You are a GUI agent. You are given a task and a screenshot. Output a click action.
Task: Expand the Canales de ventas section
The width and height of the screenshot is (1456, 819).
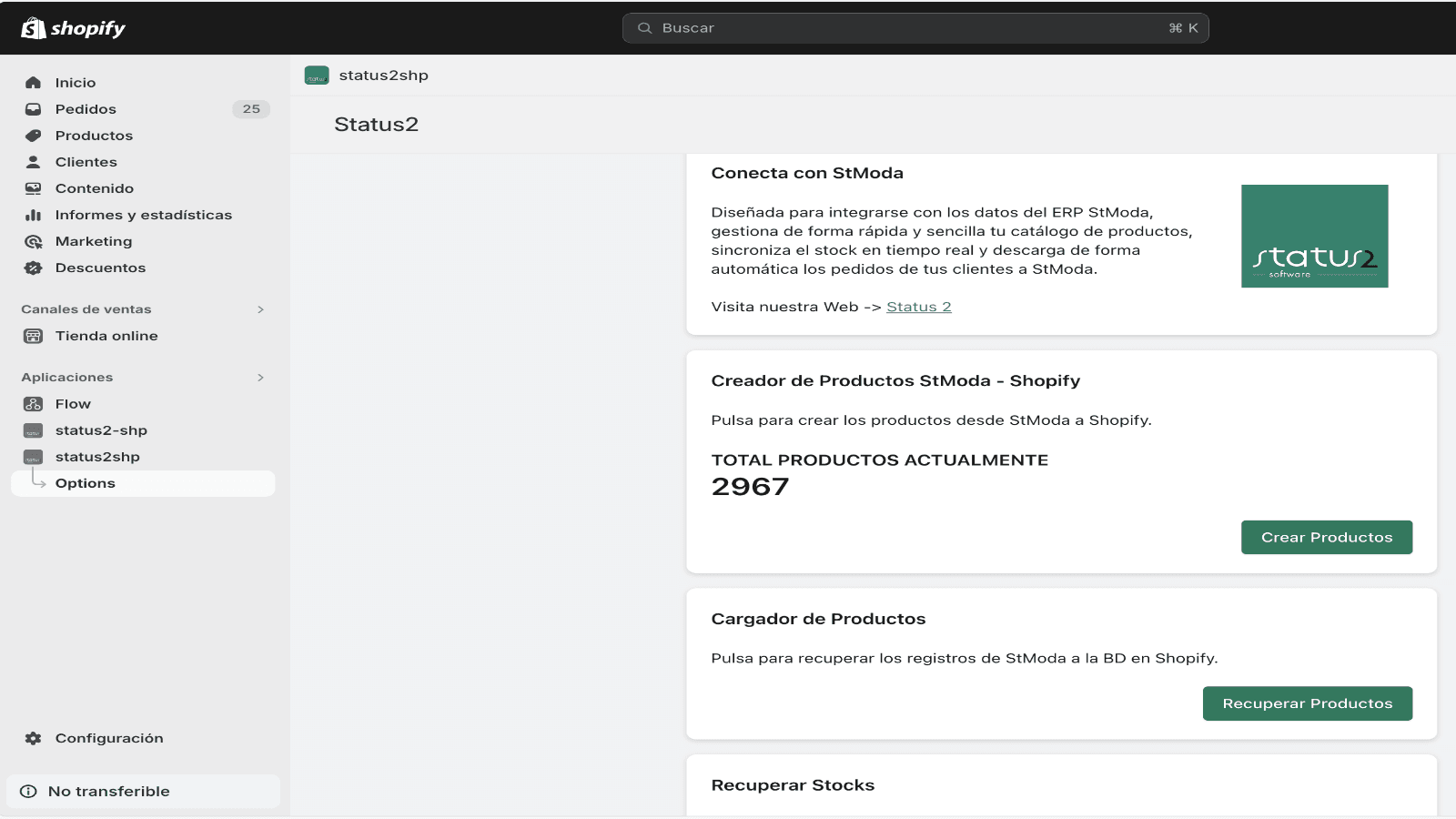click(261, 309)
